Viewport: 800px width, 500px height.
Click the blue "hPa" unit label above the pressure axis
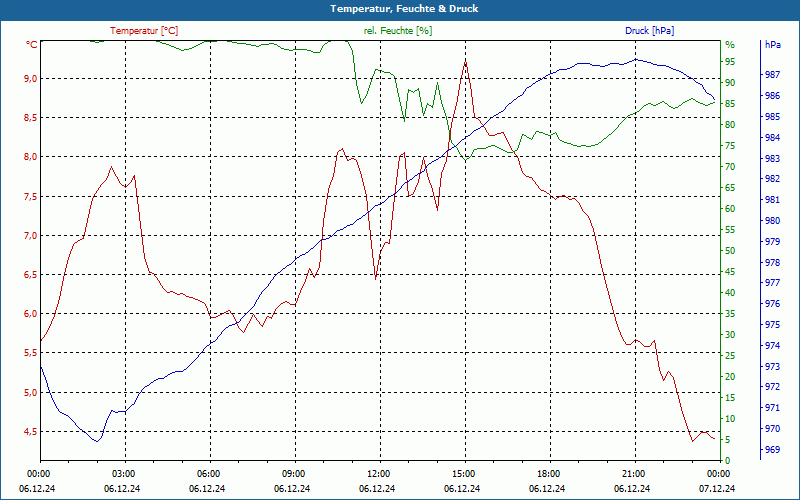click(772, 45)
